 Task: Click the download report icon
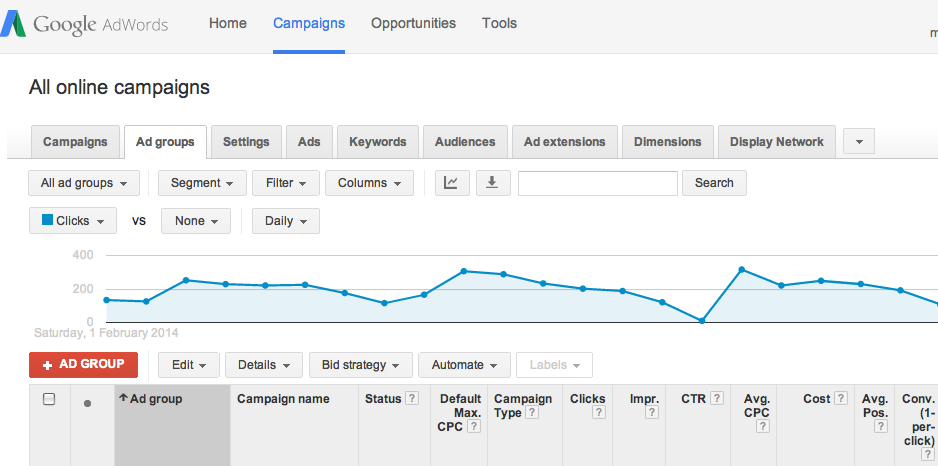point(492,183)
